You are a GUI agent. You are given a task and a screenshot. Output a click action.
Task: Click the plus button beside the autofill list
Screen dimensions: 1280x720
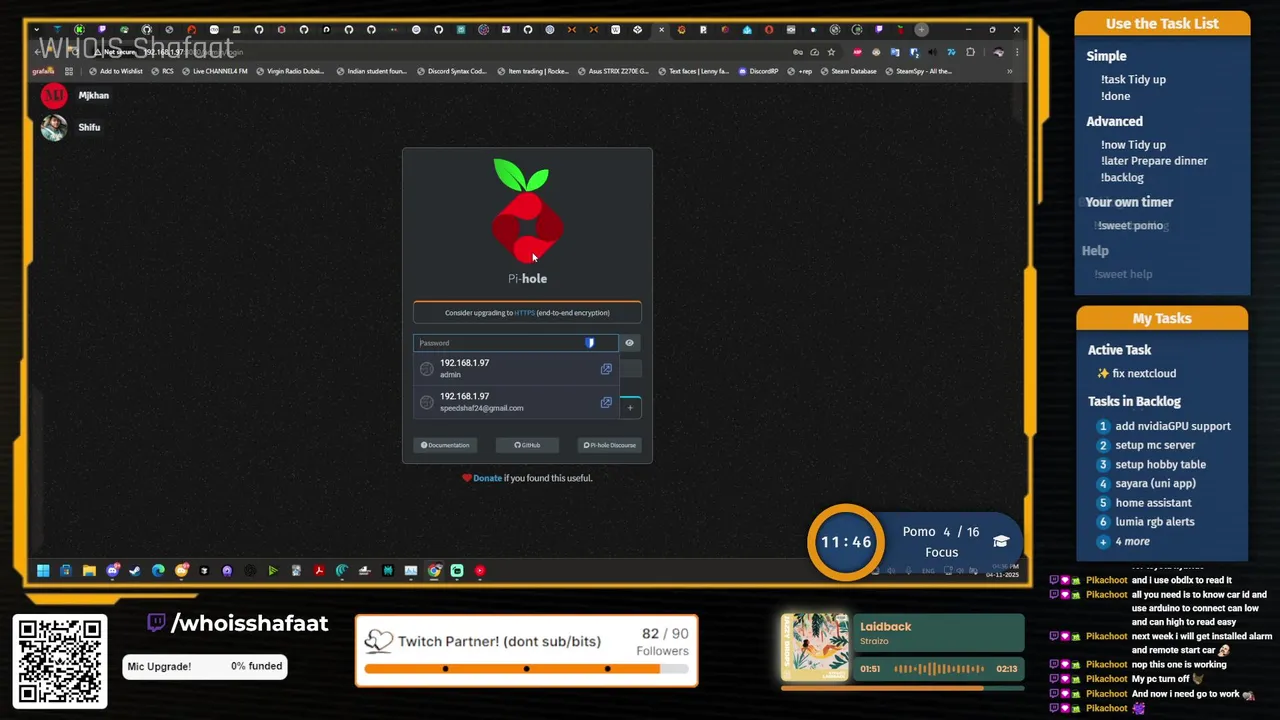[630, 407]
